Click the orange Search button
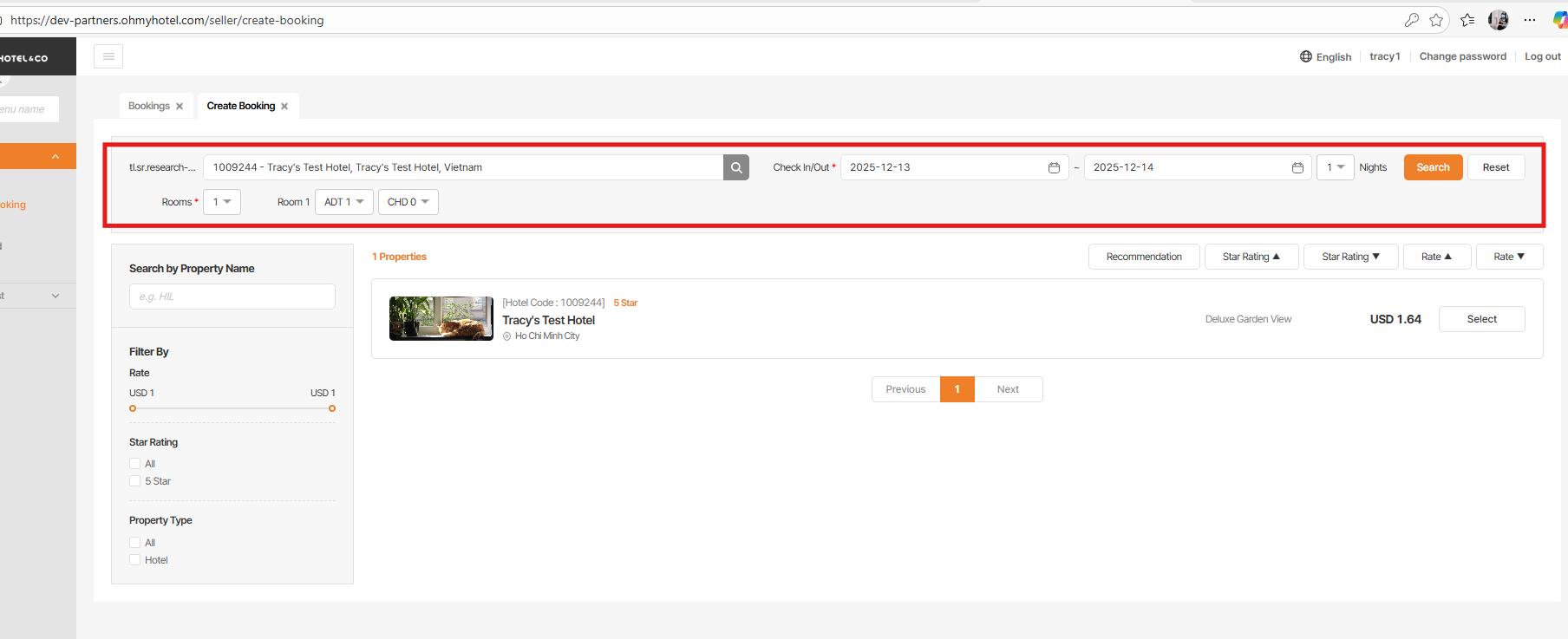Image resolution: width=1568 pixels, height=639 pixels. tap(1434, 167)
